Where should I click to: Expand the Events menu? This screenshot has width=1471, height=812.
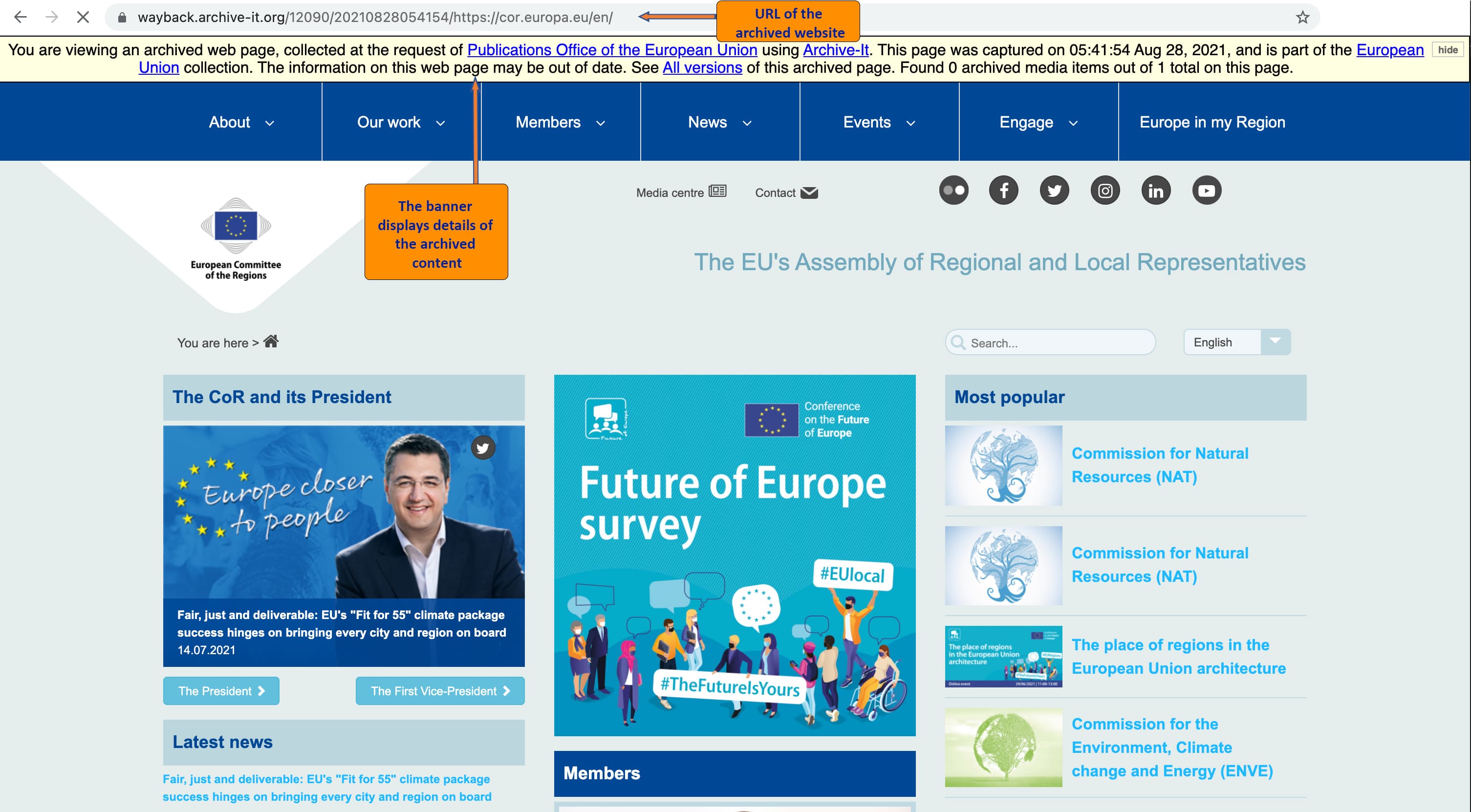(879, 122)
